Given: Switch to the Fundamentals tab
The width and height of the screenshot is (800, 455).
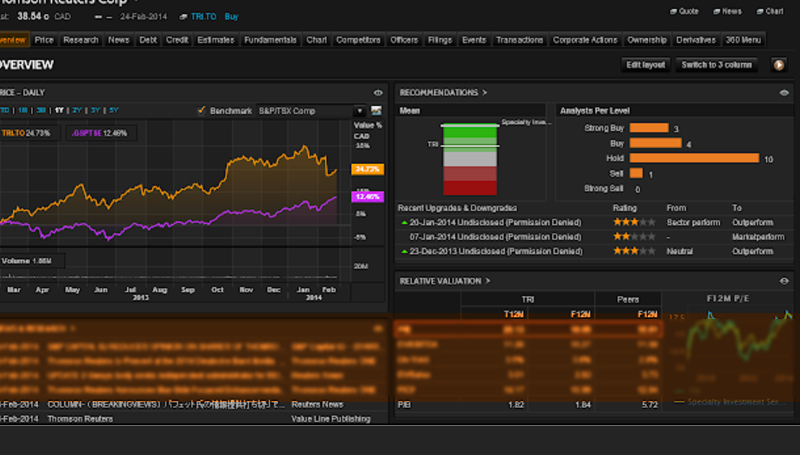Looking at the screenshot, I should click(270, 40).
